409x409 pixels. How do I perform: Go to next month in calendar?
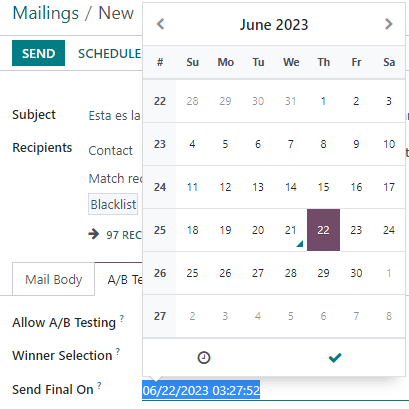coord(388,24)
